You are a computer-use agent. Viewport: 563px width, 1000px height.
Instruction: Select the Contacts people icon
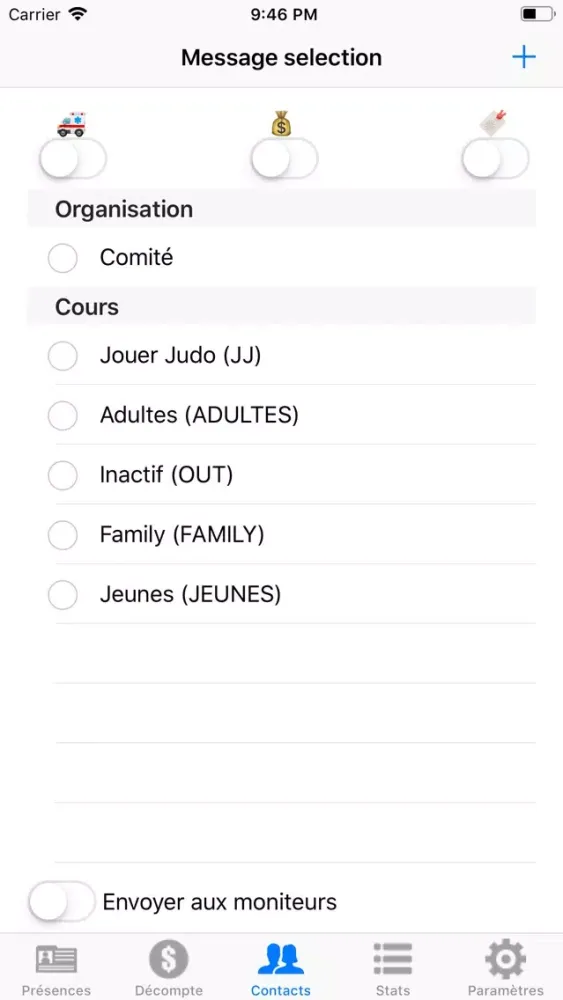281,959
